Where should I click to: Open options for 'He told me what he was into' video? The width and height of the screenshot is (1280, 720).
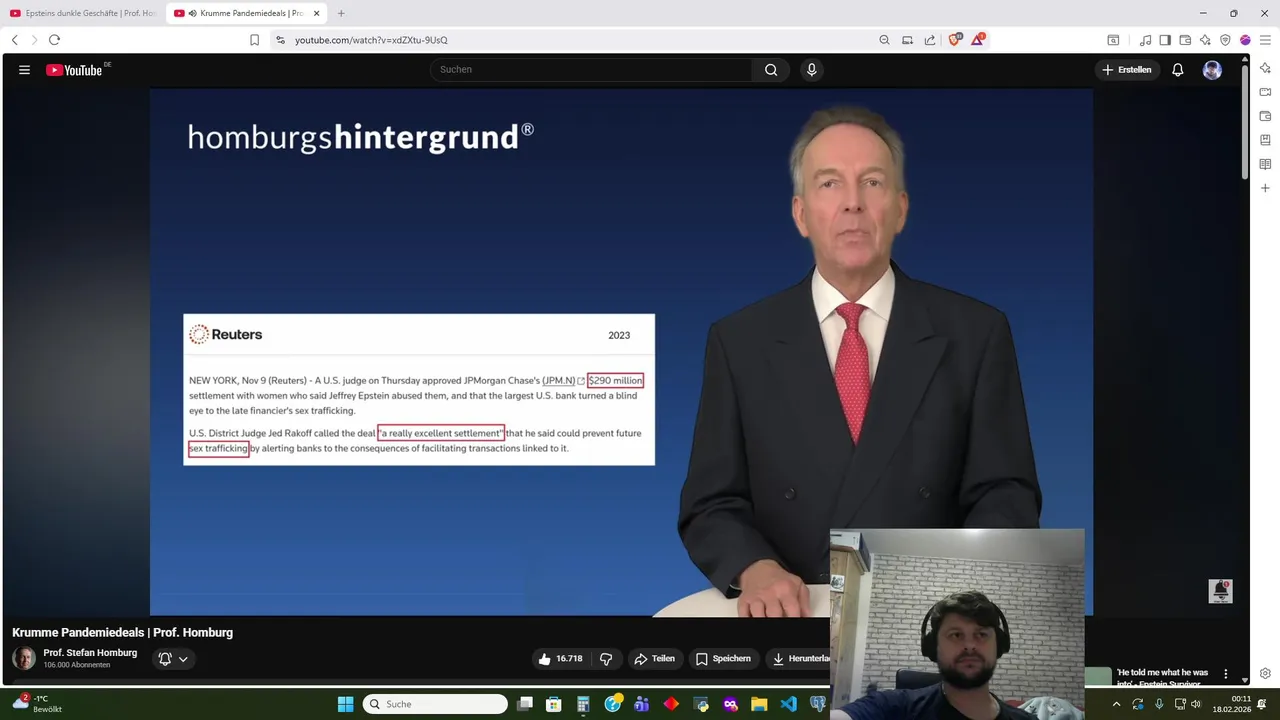click(x=1225, y=674)
